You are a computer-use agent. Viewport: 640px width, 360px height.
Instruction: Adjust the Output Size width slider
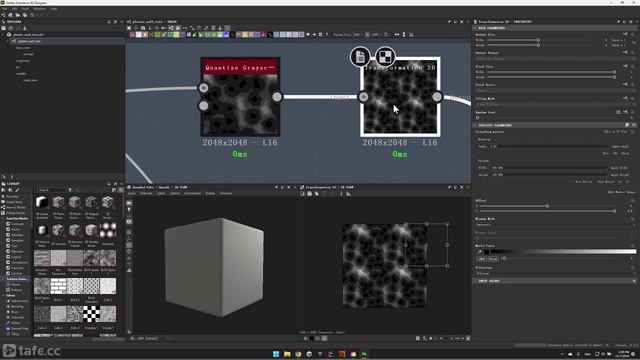(538, 40)
